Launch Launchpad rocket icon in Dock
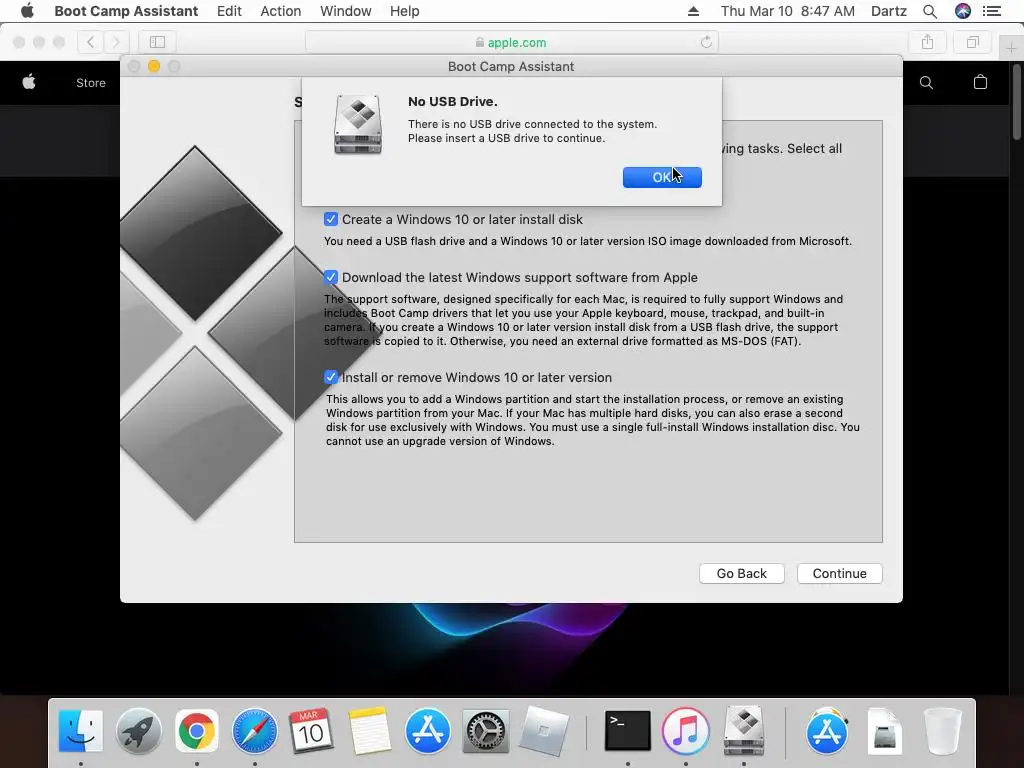The width and height of the screenshot is (1024, 768). pos(138,731)
